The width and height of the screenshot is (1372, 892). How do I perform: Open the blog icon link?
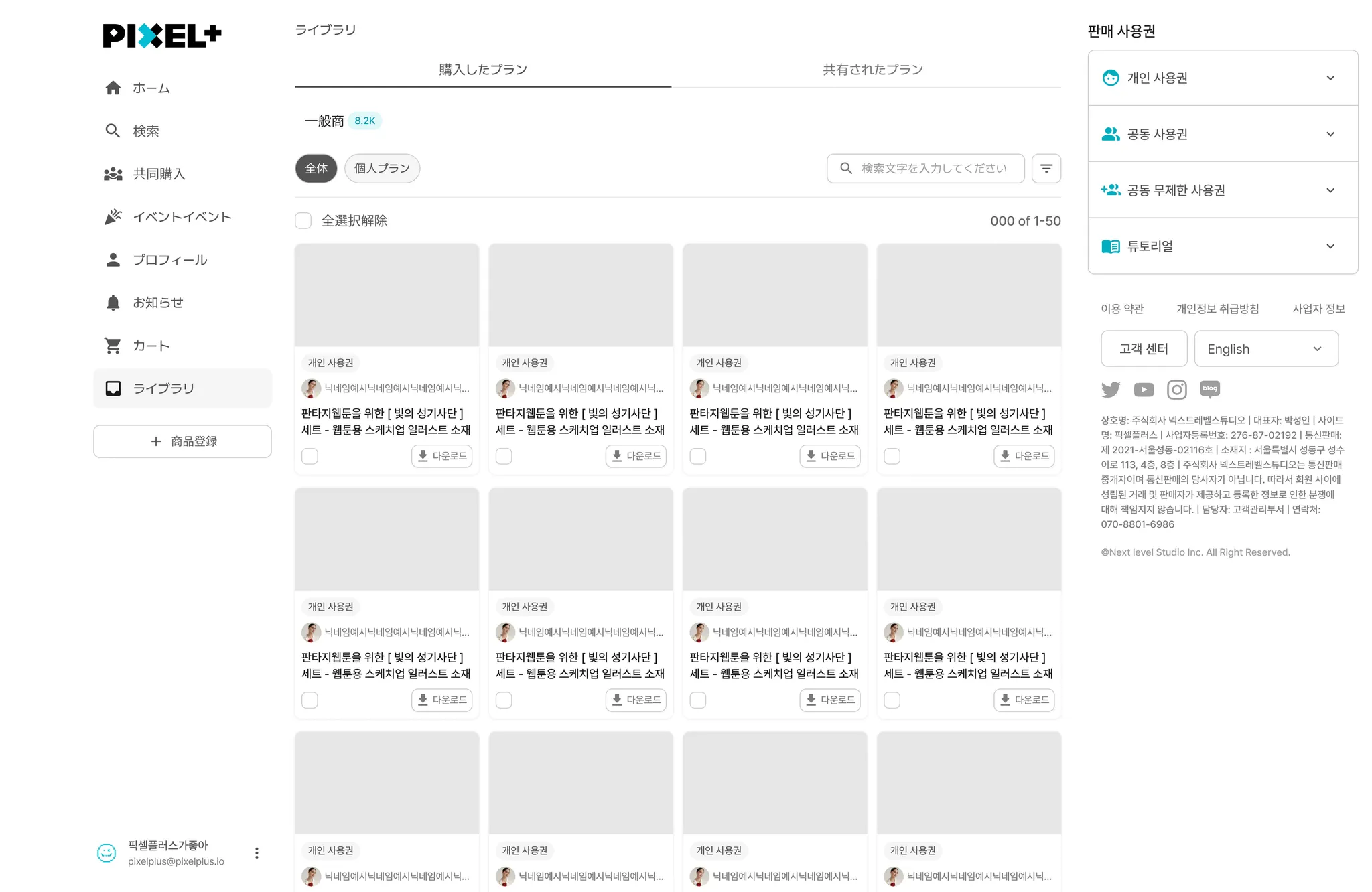click(x=1210, y=389)
